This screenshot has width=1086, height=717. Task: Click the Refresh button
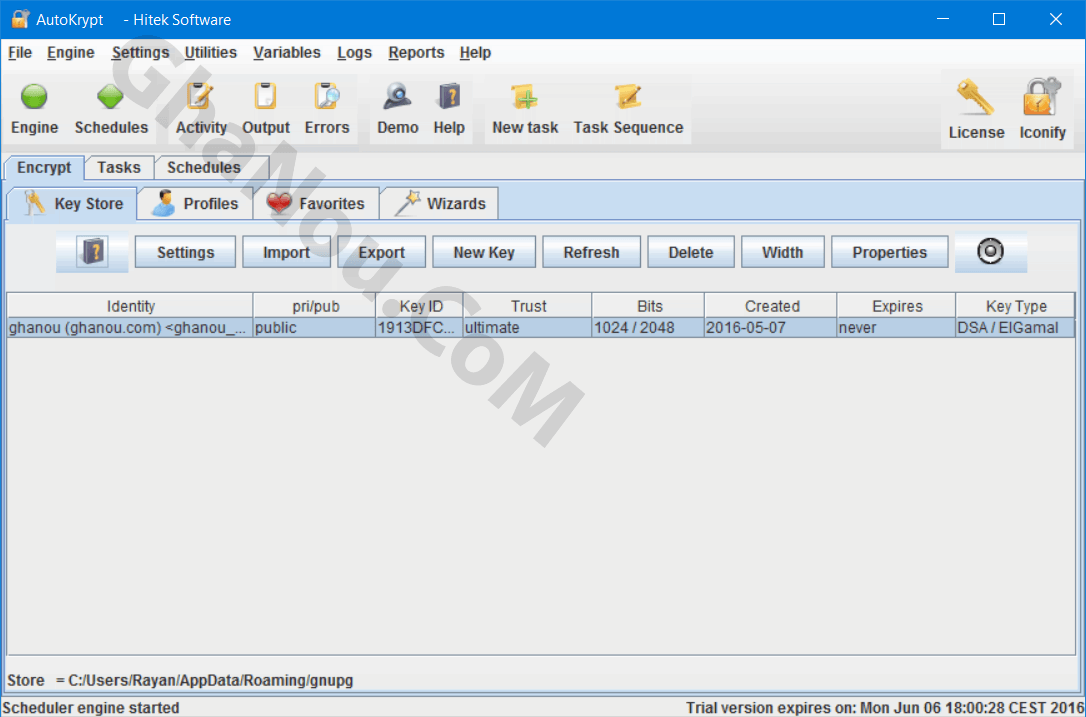click(x=591, y=252)
